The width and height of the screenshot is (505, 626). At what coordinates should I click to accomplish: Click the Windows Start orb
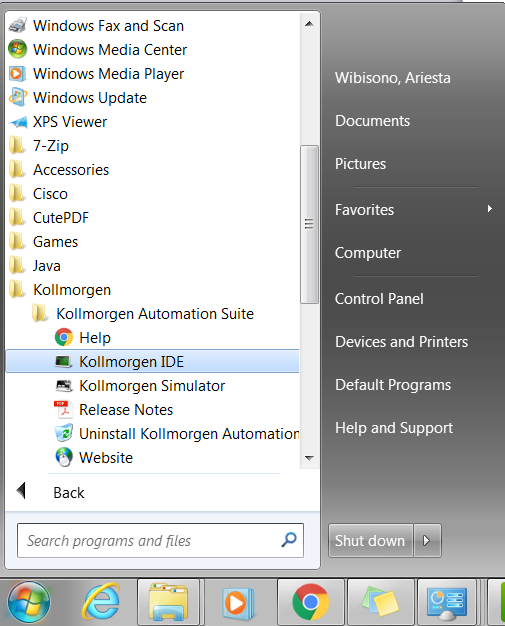pos(29,602)
